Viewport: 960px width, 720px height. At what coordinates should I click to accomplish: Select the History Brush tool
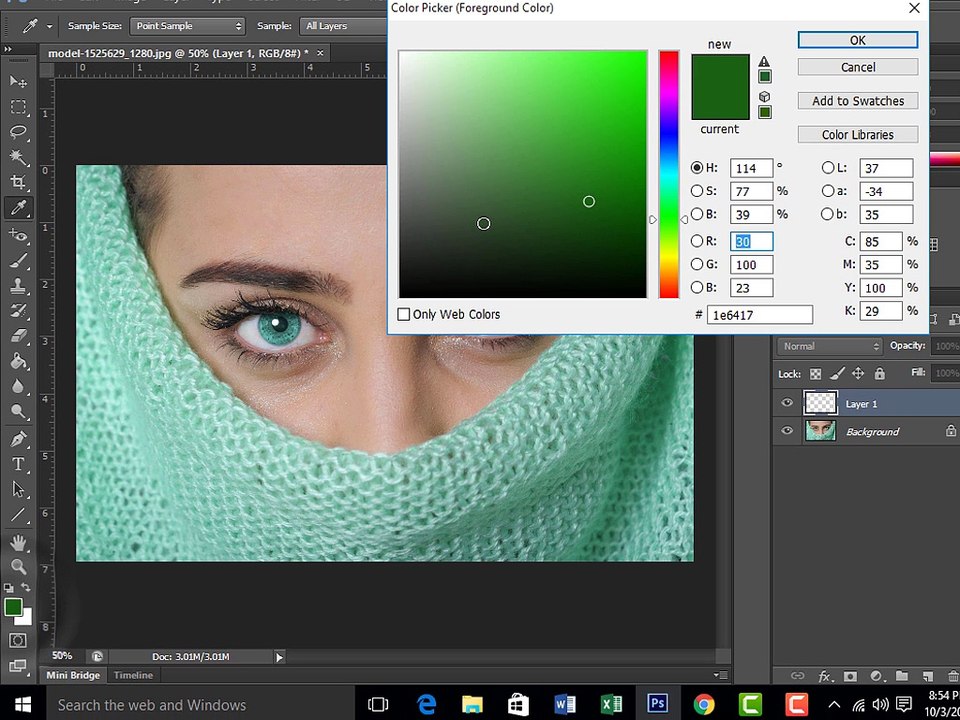click(x=18, y=310)
